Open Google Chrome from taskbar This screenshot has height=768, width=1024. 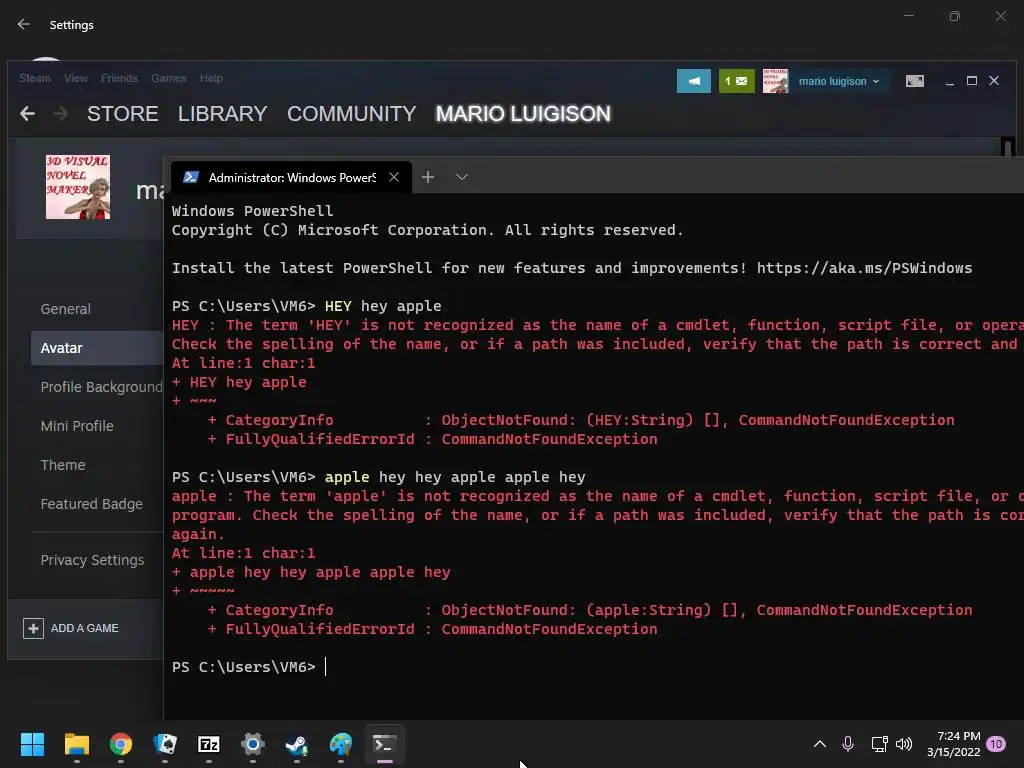pyautogui.click(x=121, y=744)
